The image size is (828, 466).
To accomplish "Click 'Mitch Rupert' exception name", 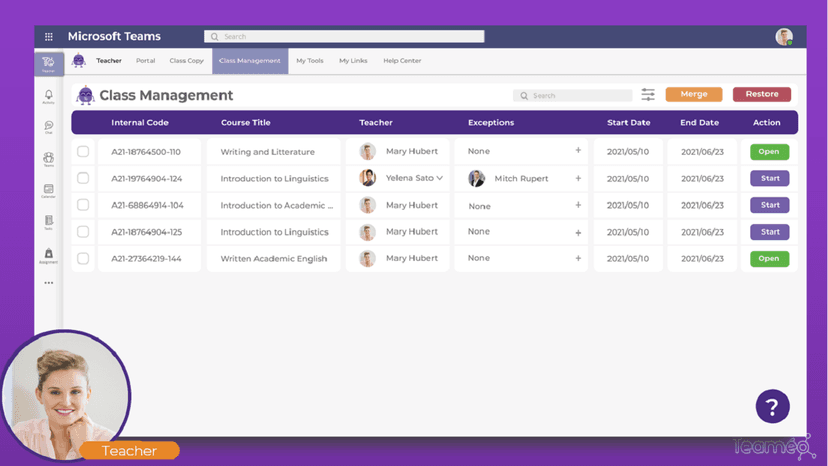I will pyautogui.click(x=521, y=179).
